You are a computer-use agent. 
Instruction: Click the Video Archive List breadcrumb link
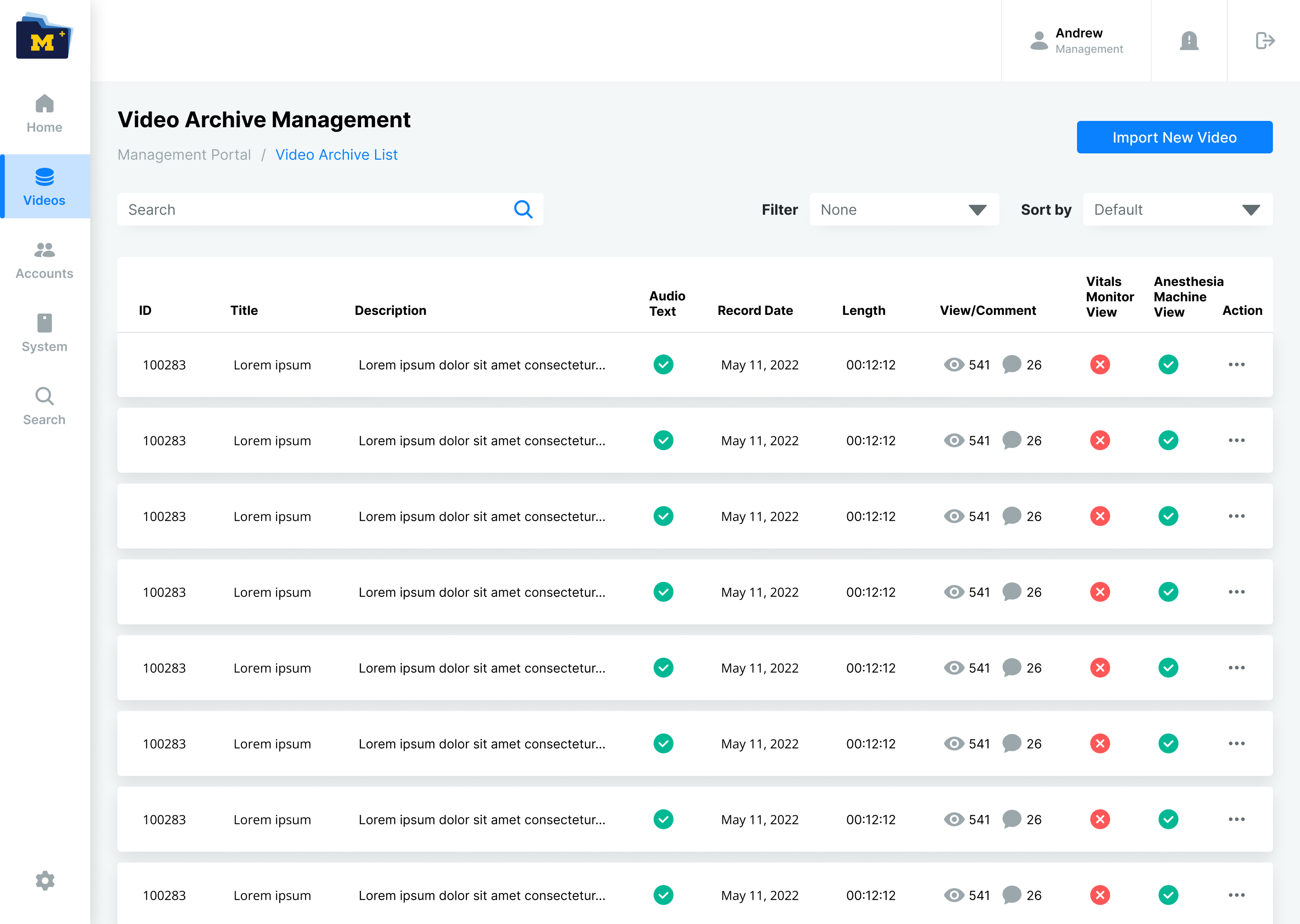(x=336, y=155)
